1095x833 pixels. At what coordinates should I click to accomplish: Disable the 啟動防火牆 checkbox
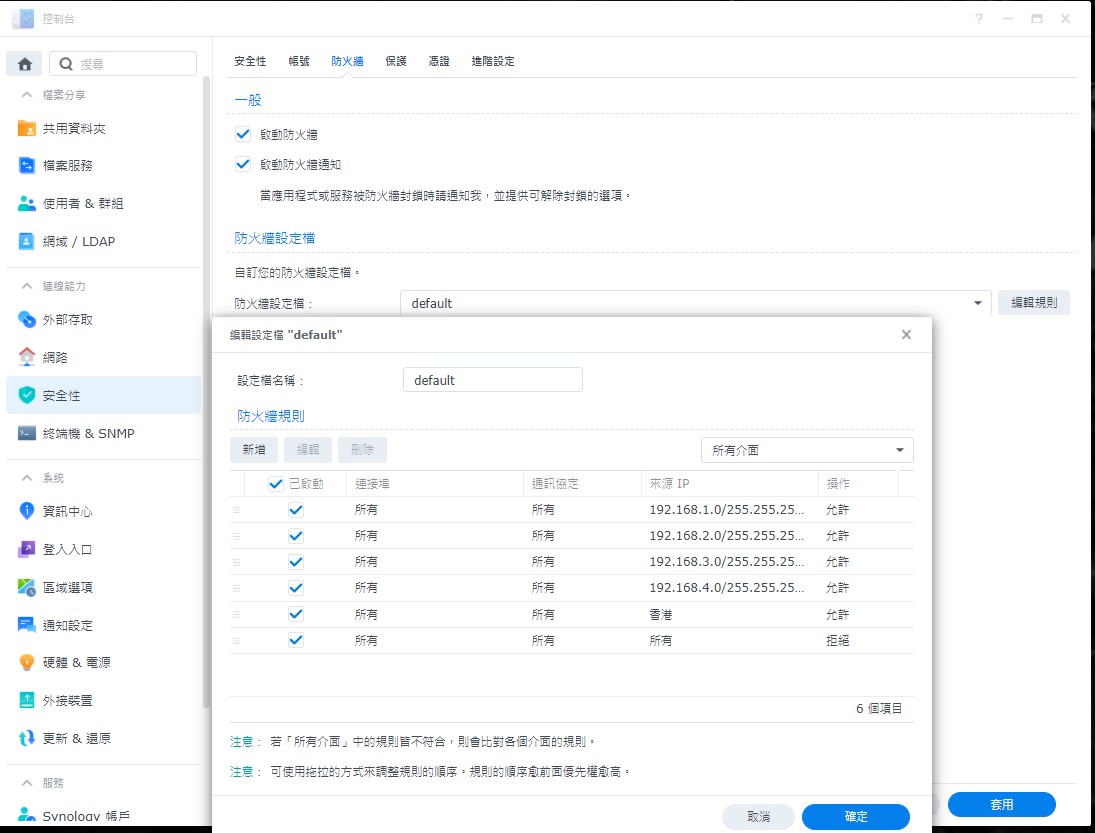click(241, 133)
